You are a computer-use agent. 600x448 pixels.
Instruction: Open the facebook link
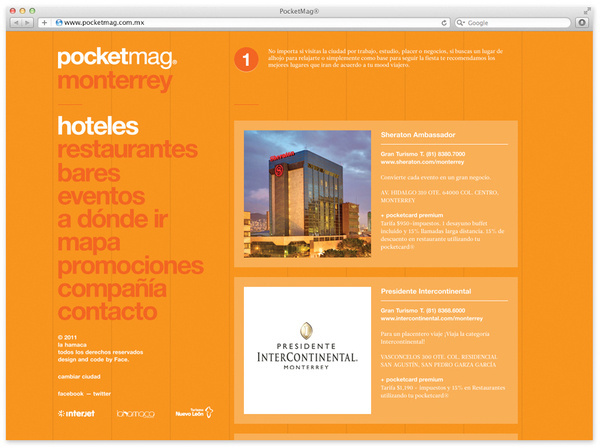click(x=70, y=394)
